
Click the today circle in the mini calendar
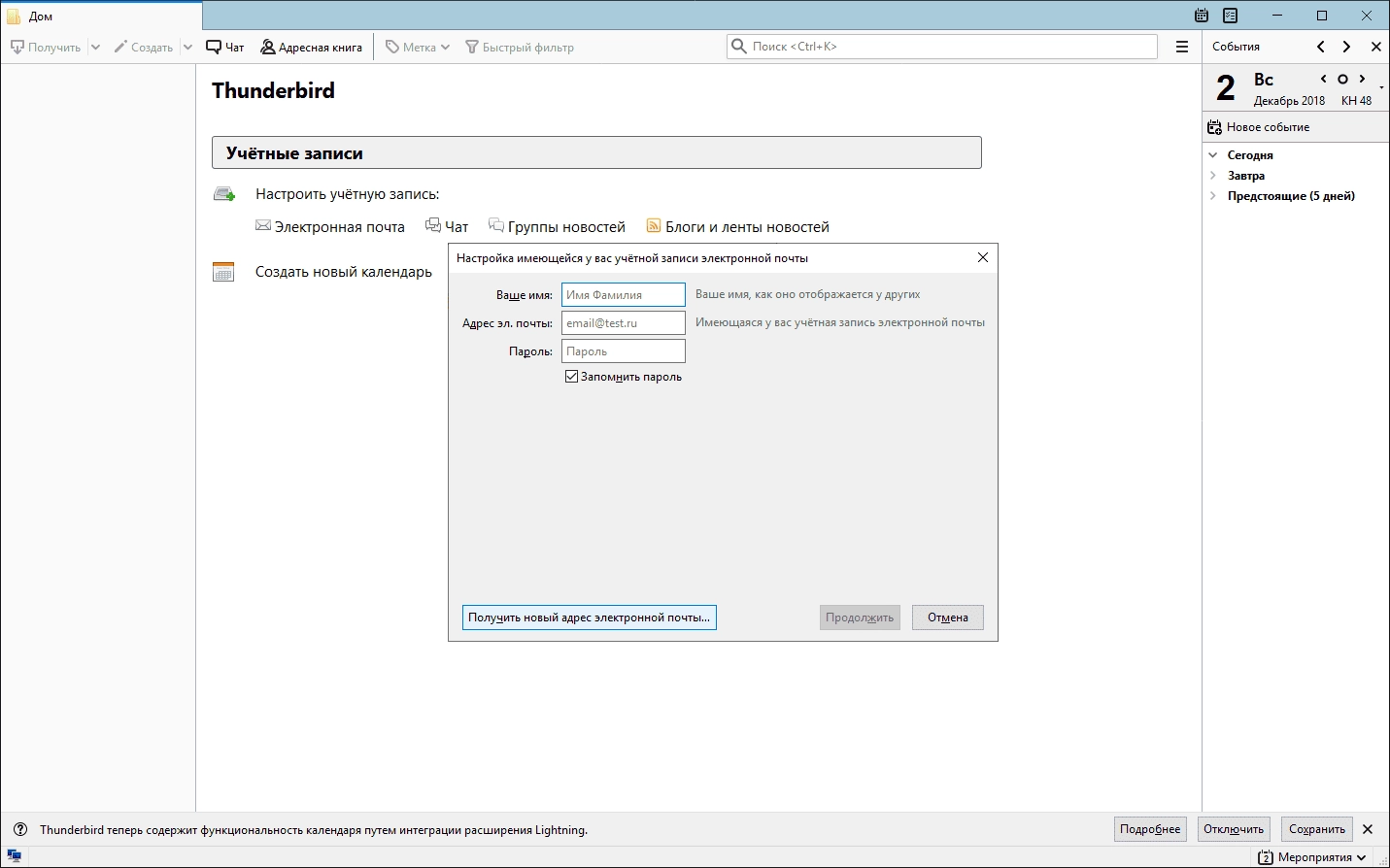[x=1342, y=79]
